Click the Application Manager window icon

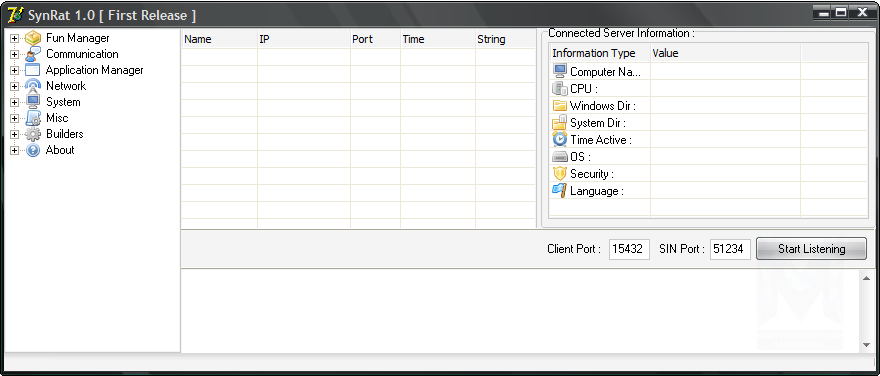(33, 70)
